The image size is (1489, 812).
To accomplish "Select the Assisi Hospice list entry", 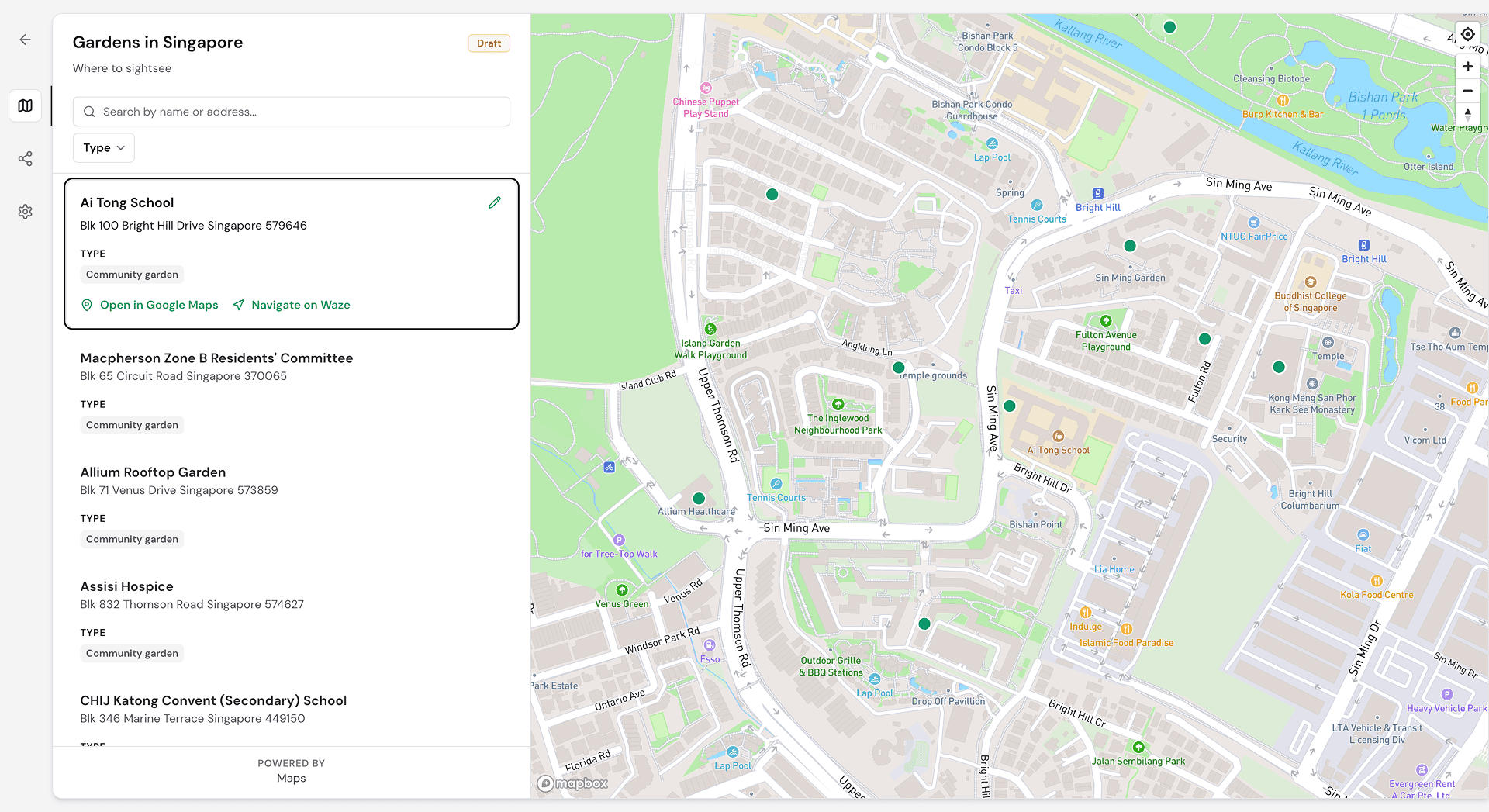I will click(x=126, y=586).
